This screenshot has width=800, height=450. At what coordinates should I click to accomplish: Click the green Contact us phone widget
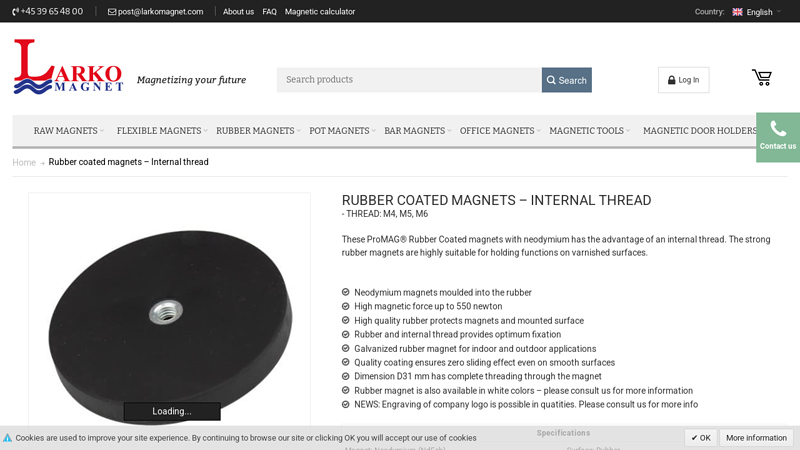point(778,137)
